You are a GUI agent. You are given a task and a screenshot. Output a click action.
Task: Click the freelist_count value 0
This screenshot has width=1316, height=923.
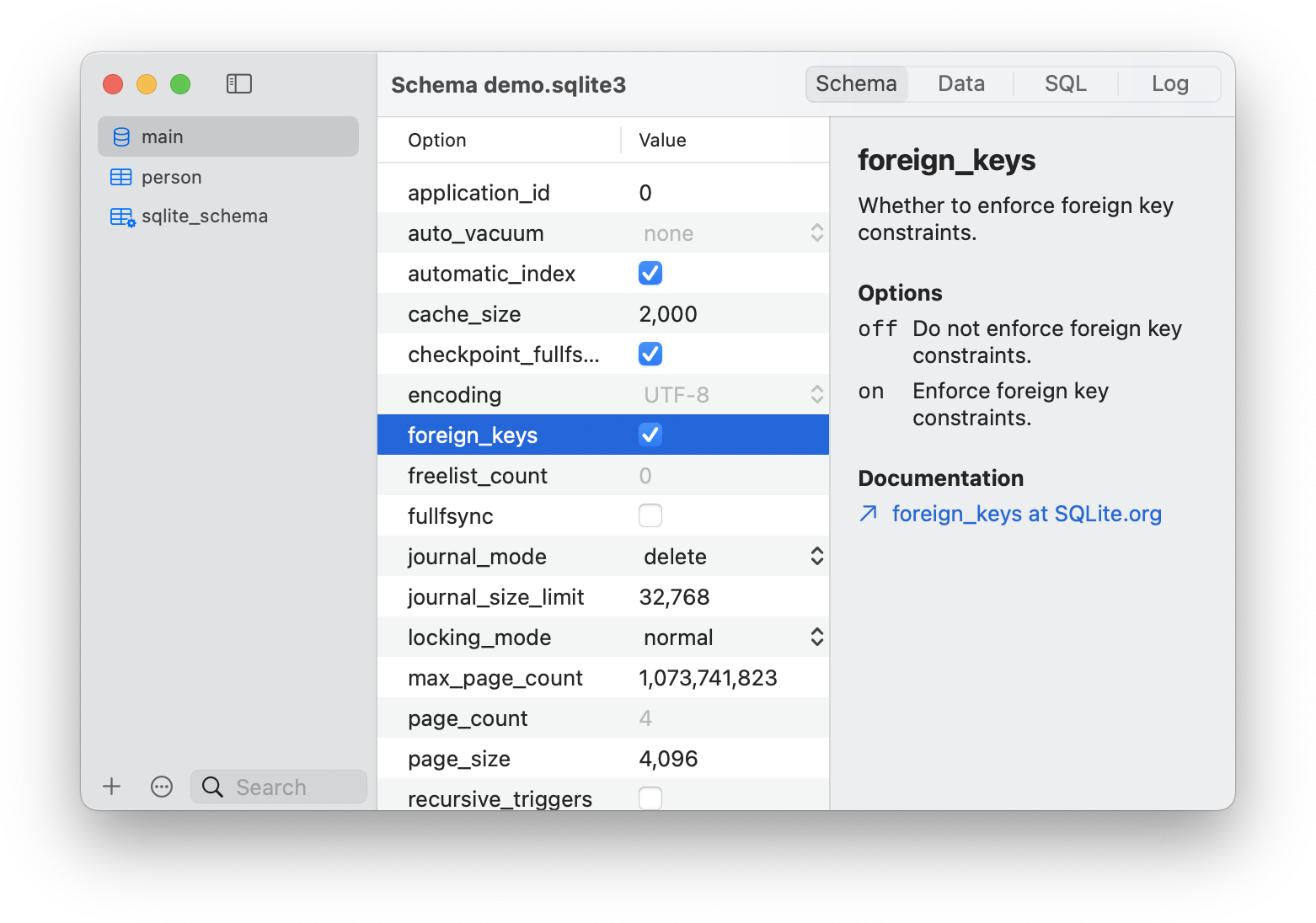coord(645,476)
